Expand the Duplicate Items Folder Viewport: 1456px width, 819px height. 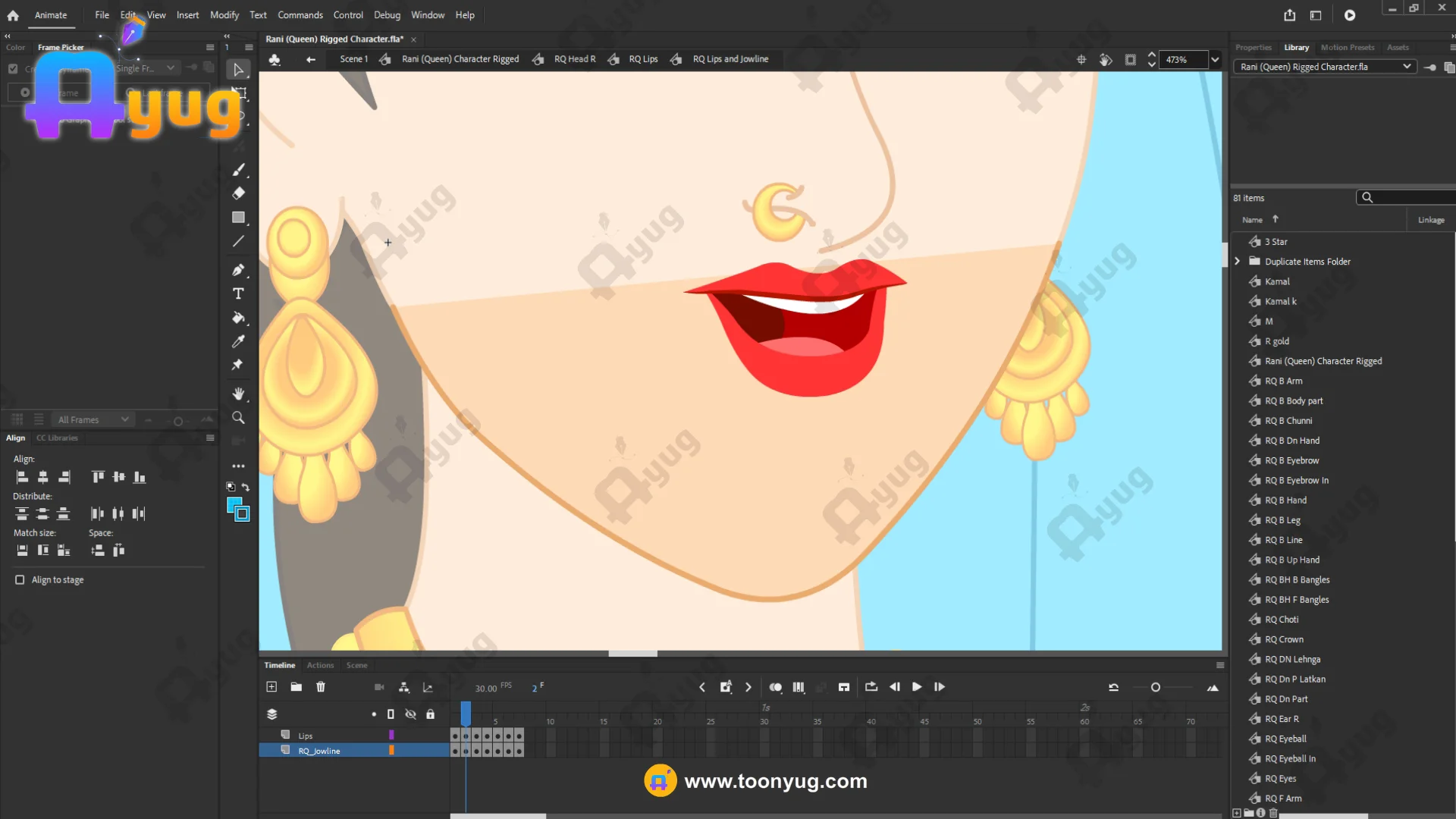coord(1238,261)
